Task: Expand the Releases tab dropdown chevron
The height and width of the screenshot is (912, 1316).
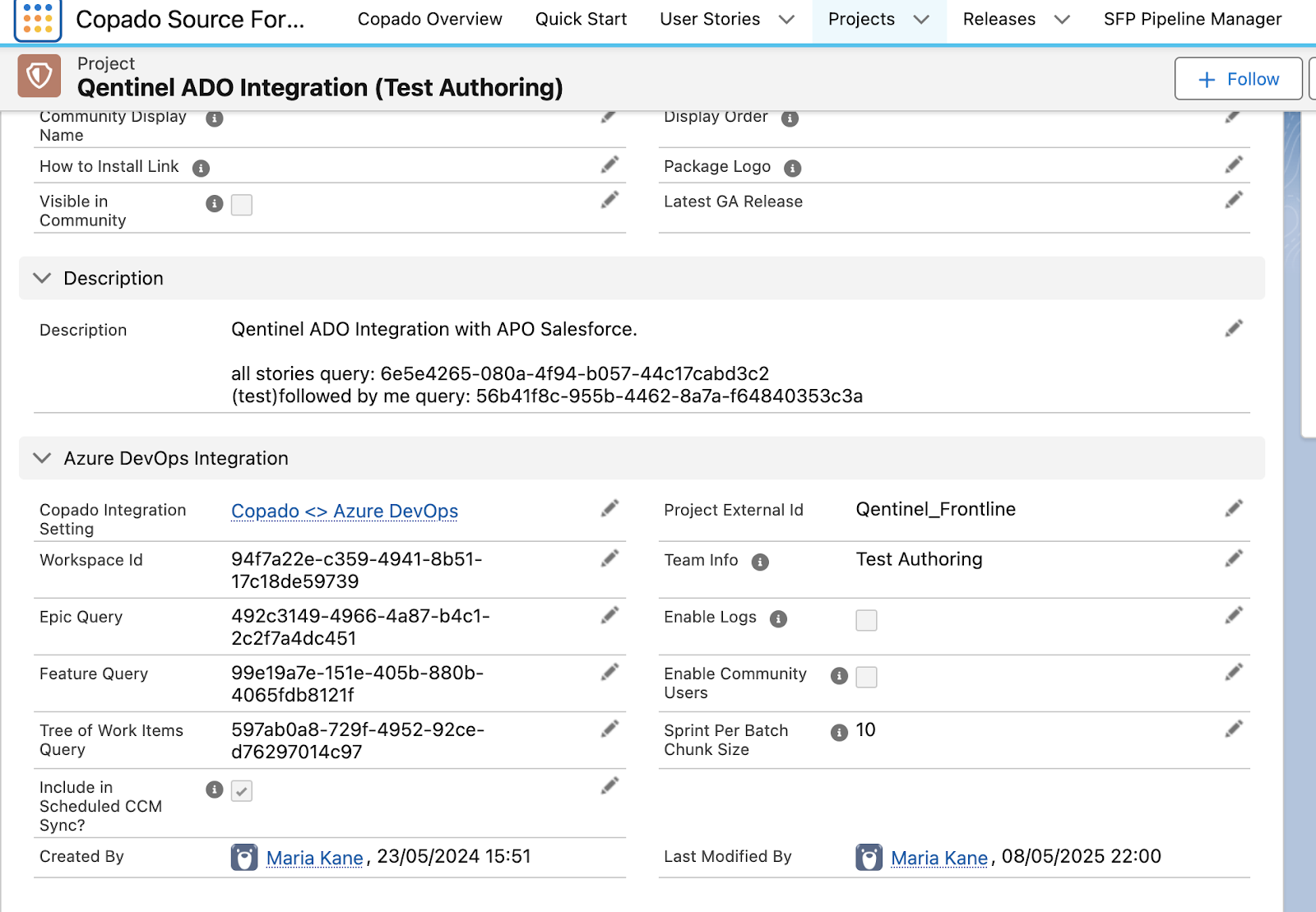Action: (1062, 20)
